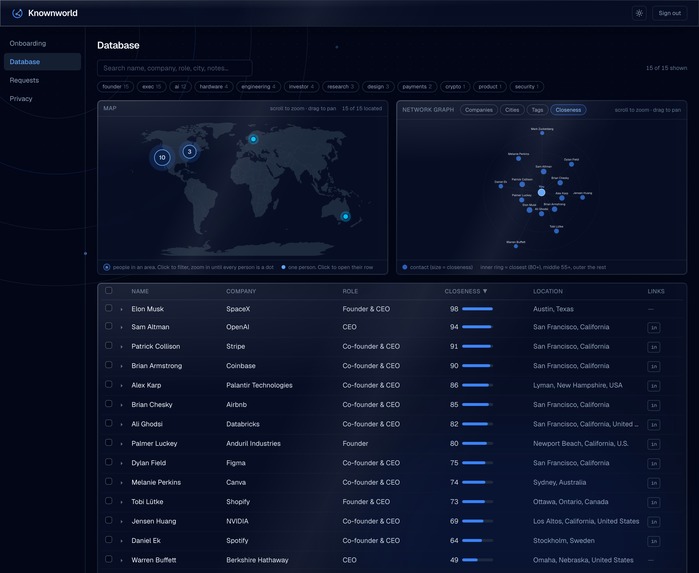Switch network graph to Tags view
This screenshot has width=699, height=573.
pyautogui.click(x=537, y=110)
